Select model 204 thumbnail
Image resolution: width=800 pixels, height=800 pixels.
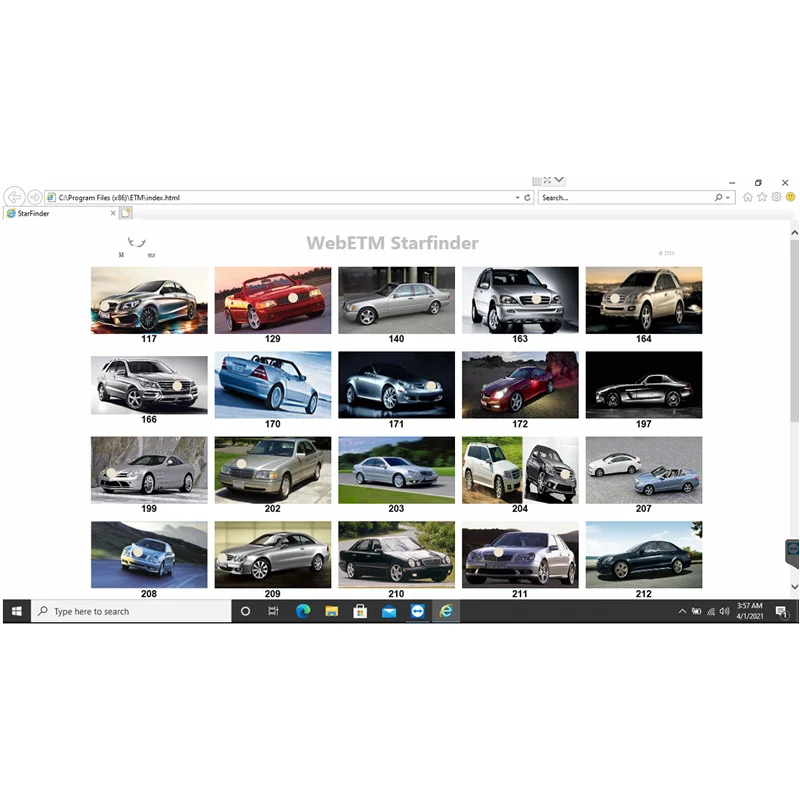point(520,470)
